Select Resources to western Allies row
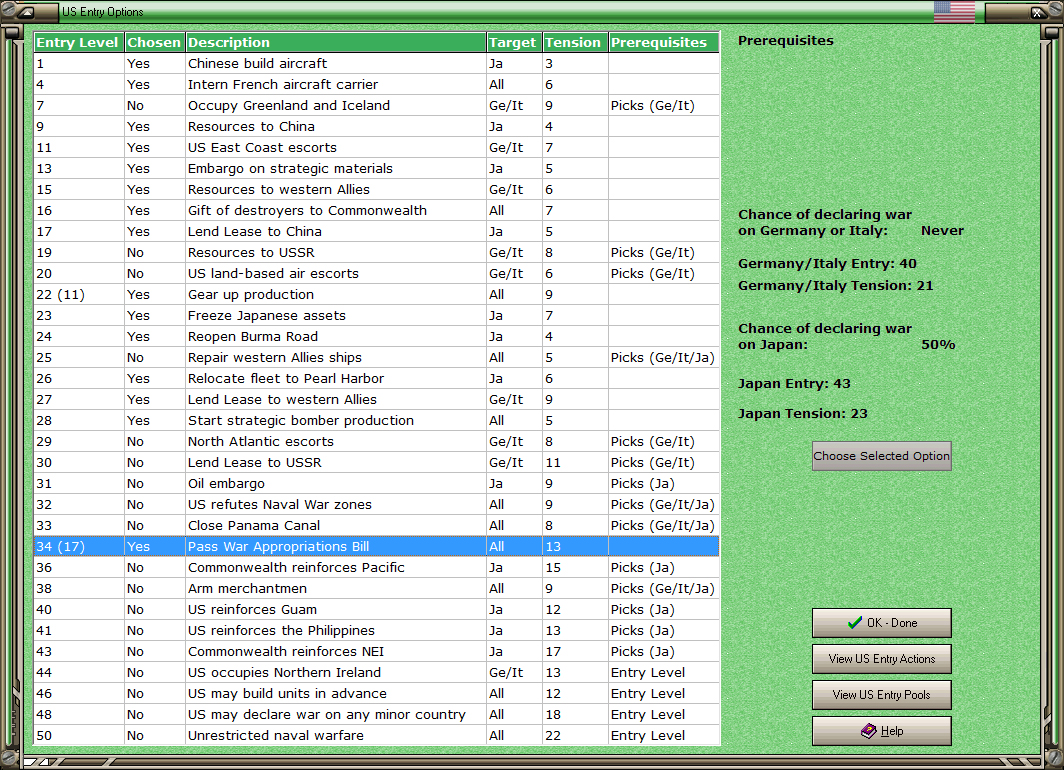This screenshot has width=1064, height=770. click(x=377, y=189)
